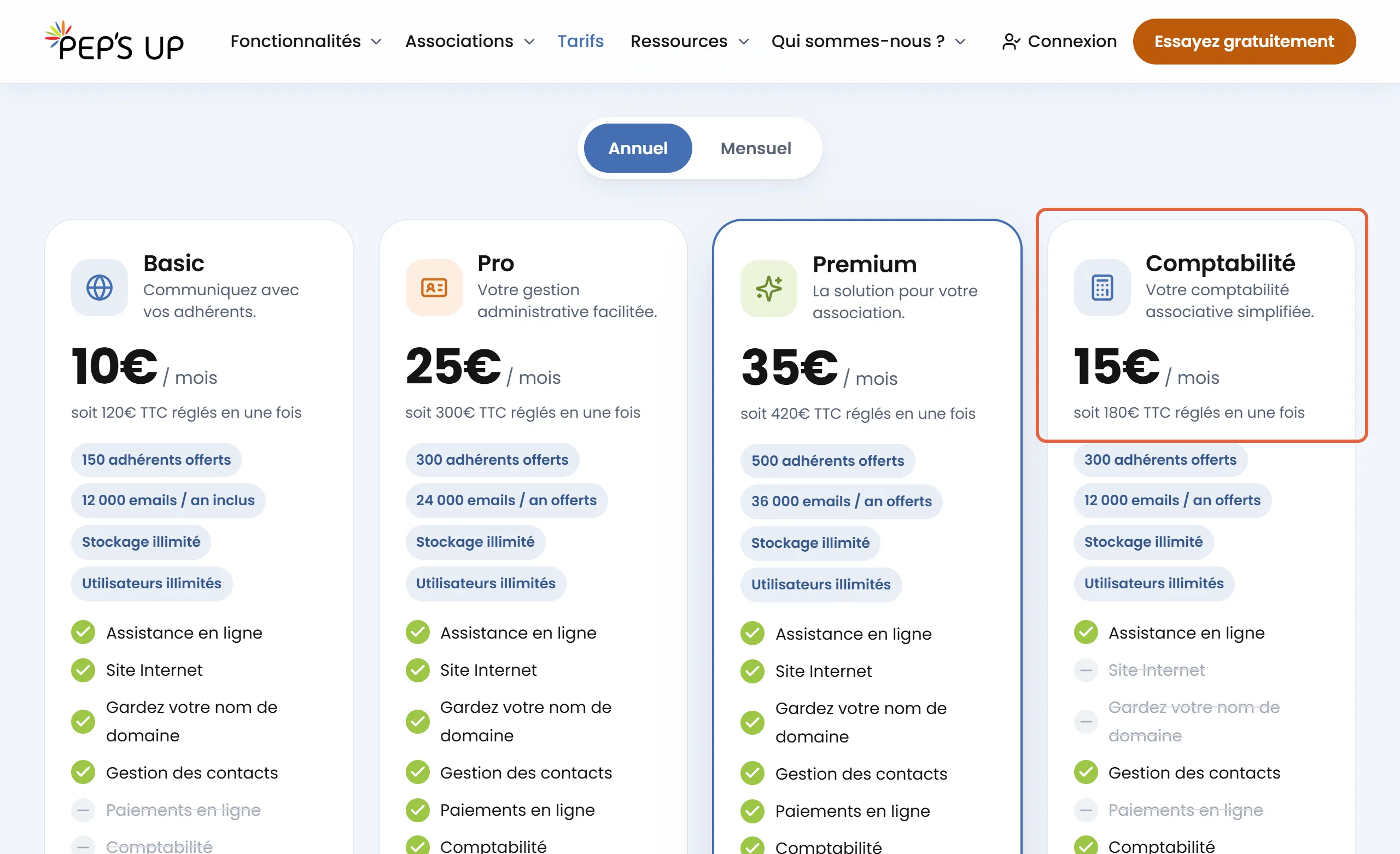Click the green check beside Comptabilité Gestion des contacts
1400x854 pixels.
(1086, 772)
